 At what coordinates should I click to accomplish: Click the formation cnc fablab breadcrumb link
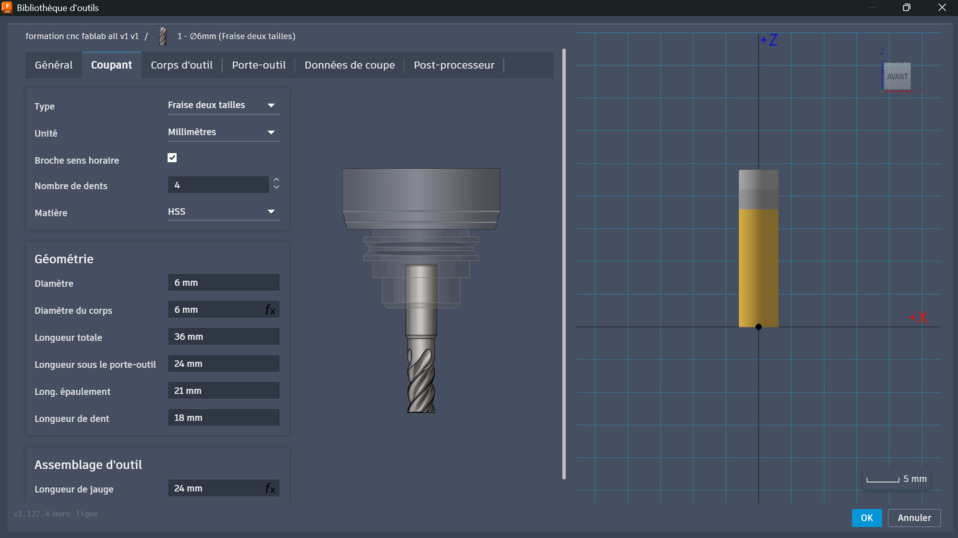click(x=82, y=36)
